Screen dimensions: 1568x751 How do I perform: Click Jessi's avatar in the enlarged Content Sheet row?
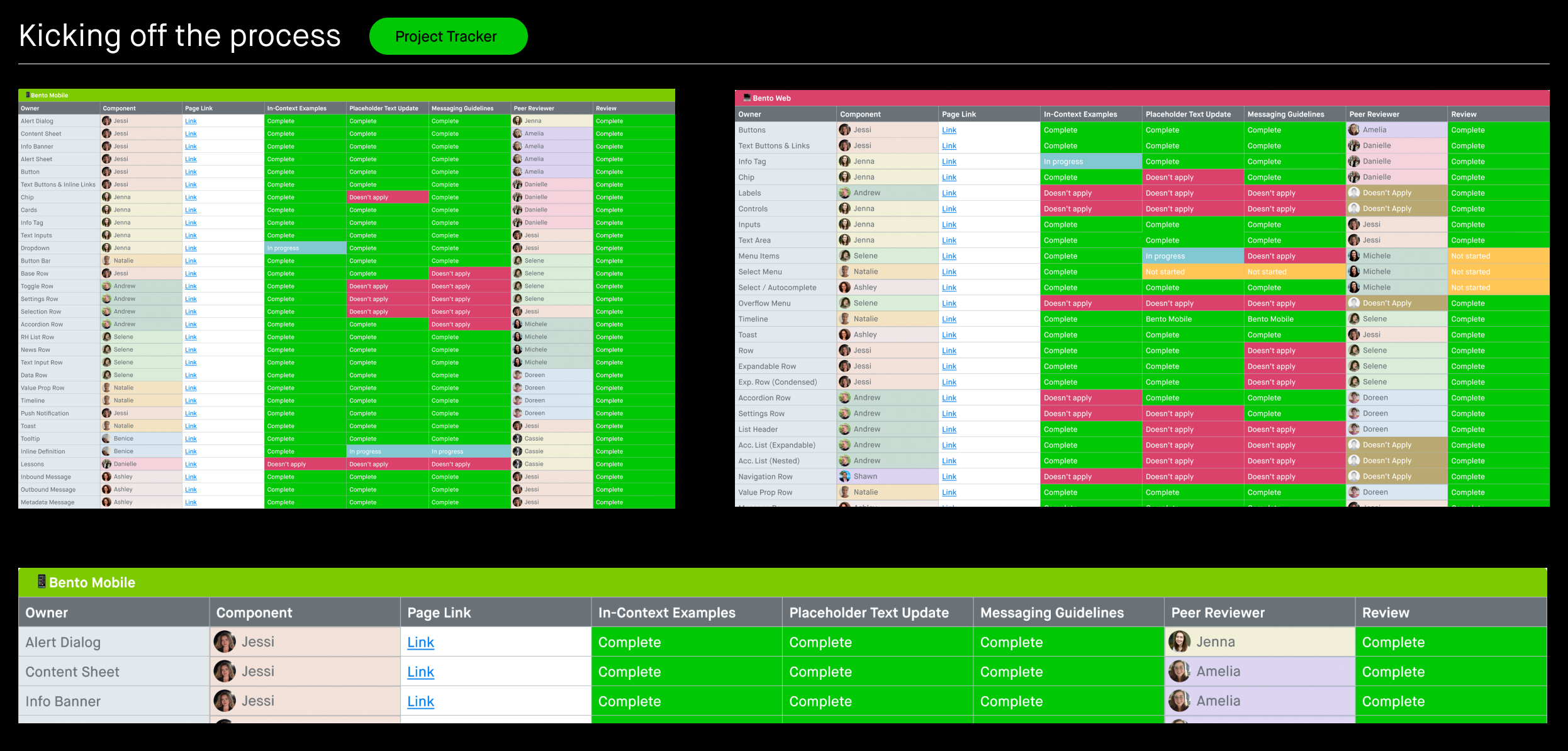225,671
